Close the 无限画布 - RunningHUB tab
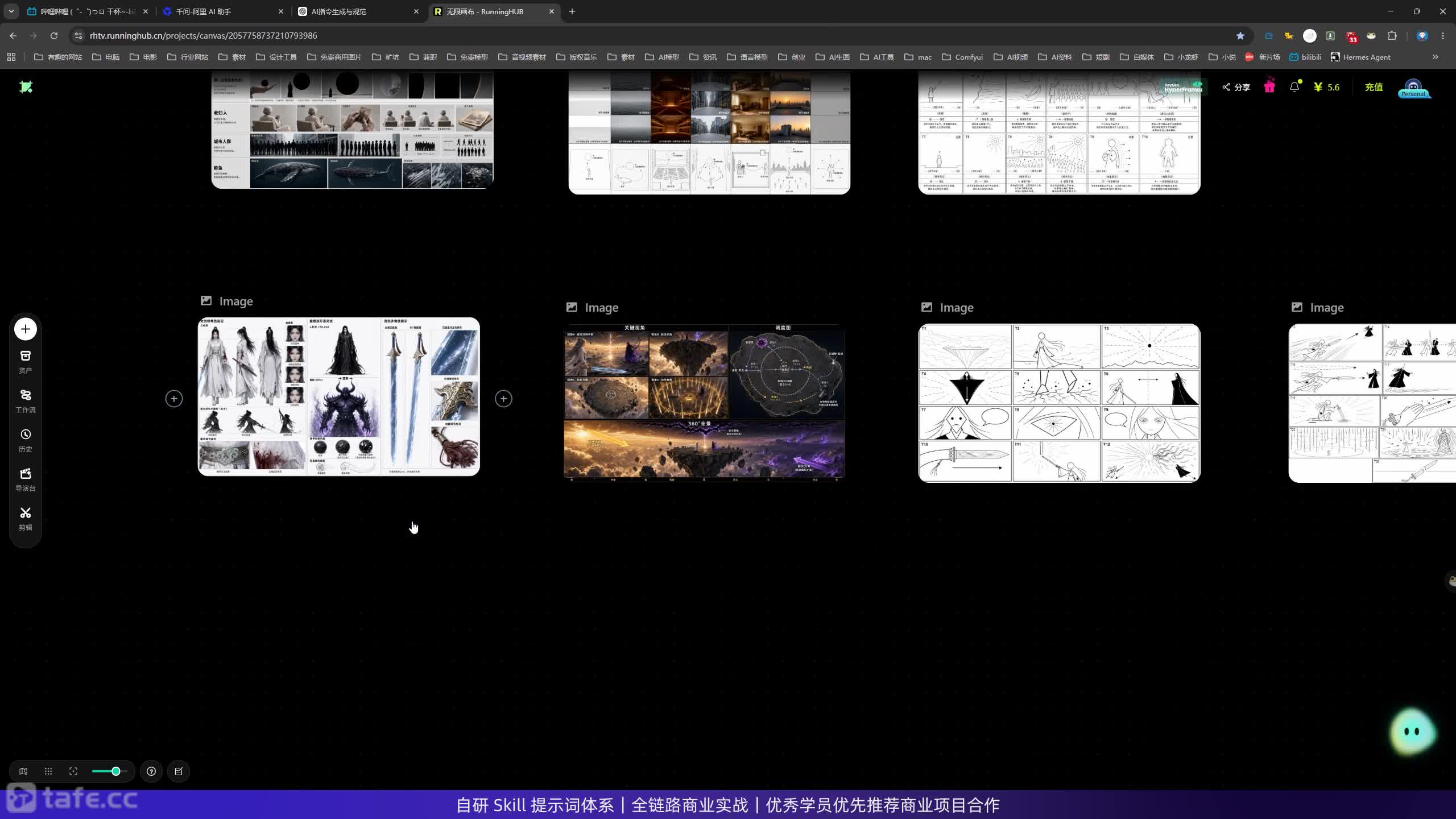The width and height of the screenshot is (1456, 819). [551, 11]
